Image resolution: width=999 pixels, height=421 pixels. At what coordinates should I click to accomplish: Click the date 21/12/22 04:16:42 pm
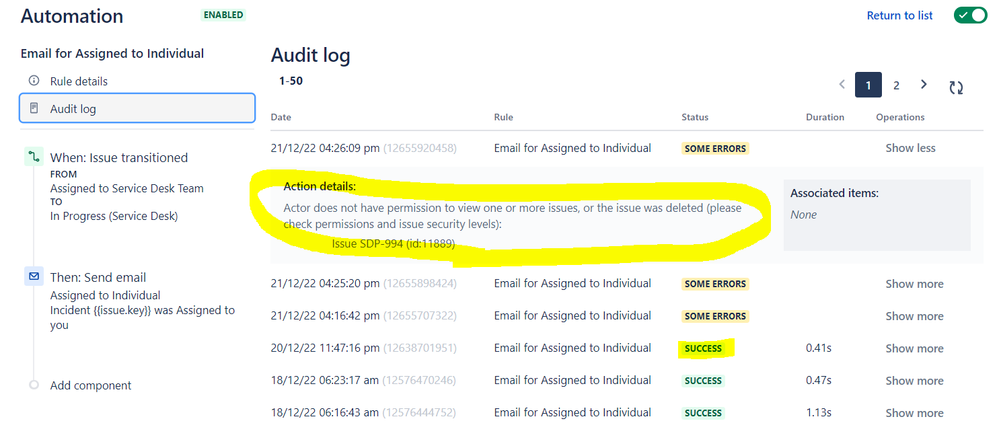coord(325,316)
